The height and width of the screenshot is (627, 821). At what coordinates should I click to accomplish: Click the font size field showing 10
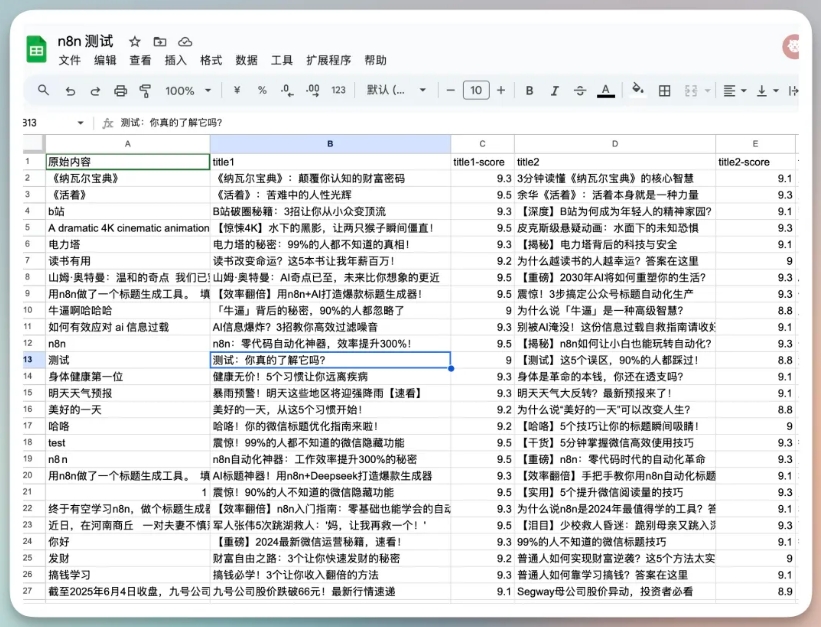[476, 90]
